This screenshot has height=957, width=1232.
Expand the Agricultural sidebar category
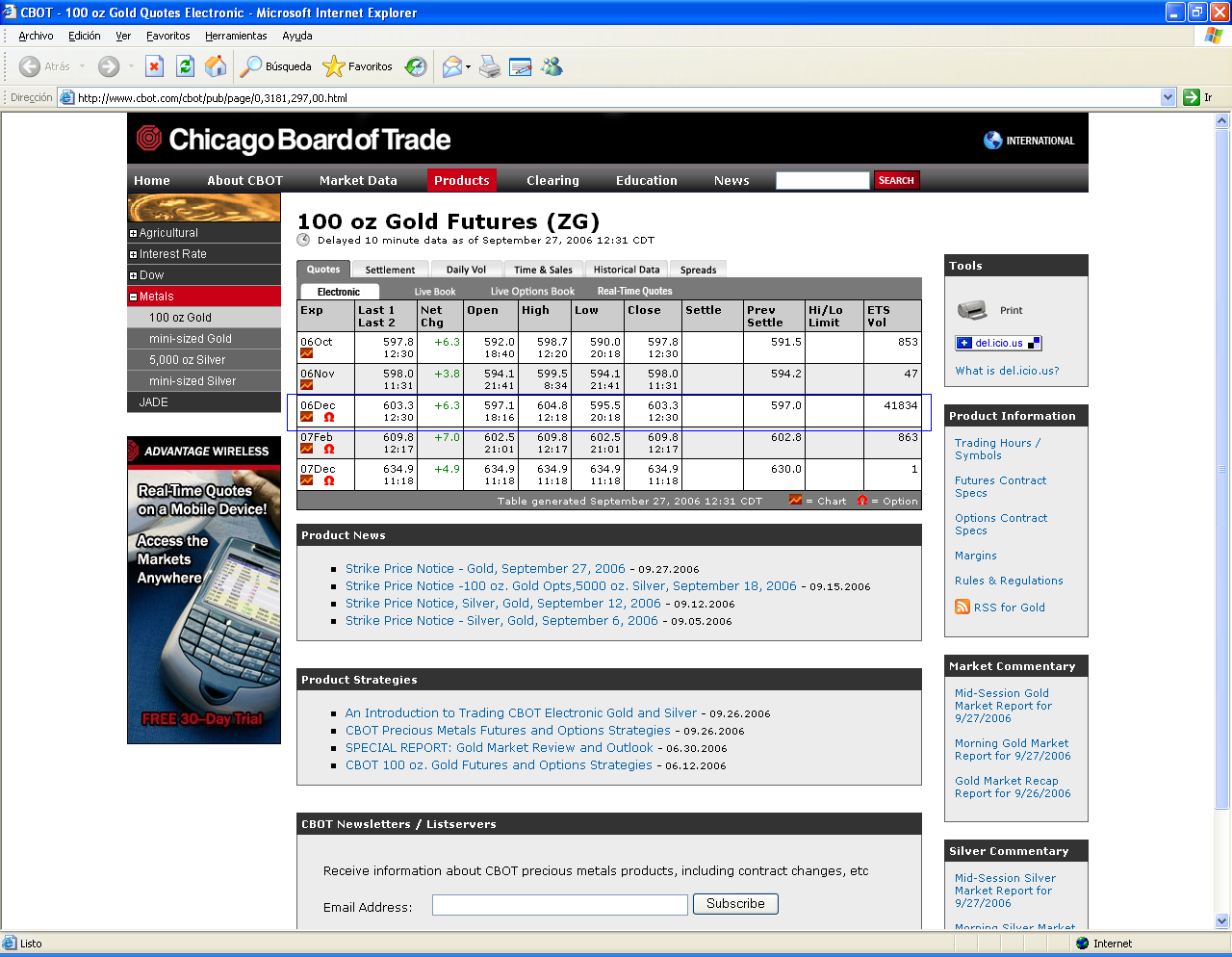coord(133,233)
